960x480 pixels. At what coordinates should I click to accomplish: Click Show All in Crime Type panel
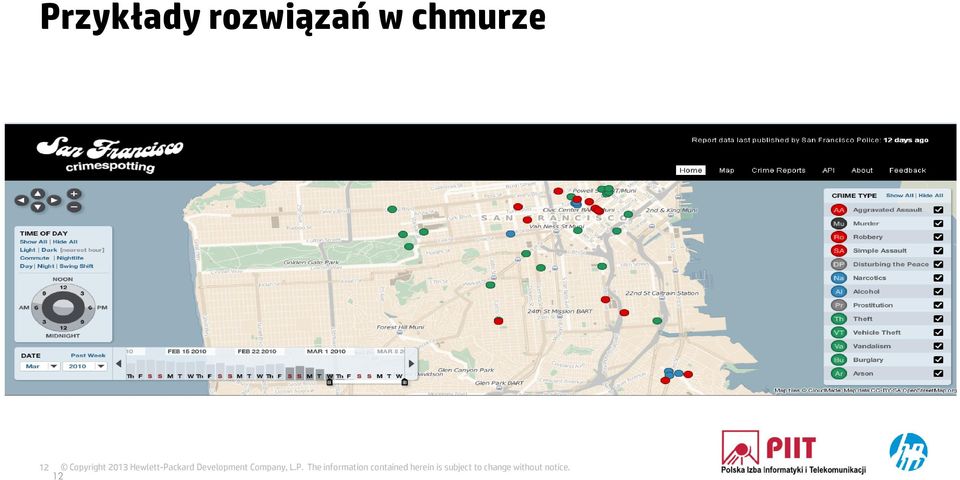tap(899, 195)
